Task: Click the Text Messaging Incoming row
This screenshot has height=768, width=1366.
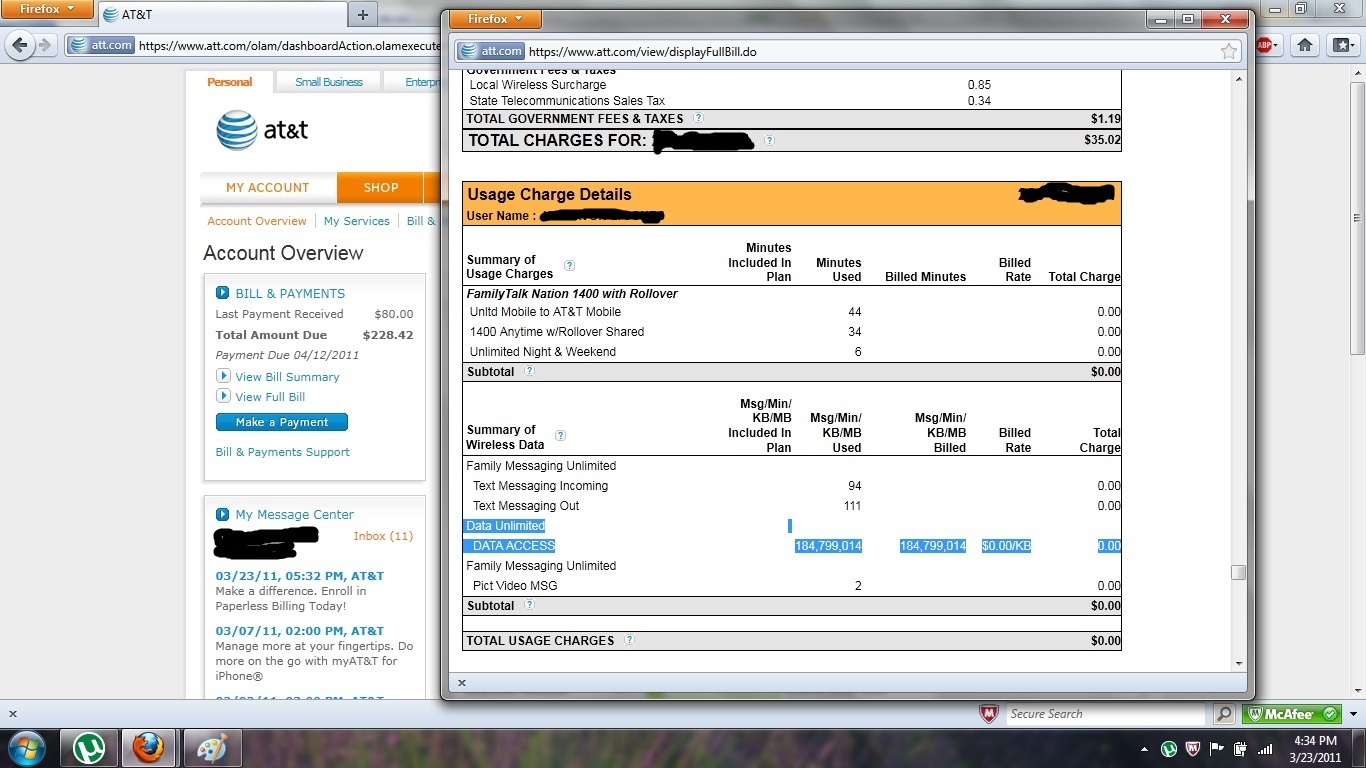Action: (x=792, y=486)
